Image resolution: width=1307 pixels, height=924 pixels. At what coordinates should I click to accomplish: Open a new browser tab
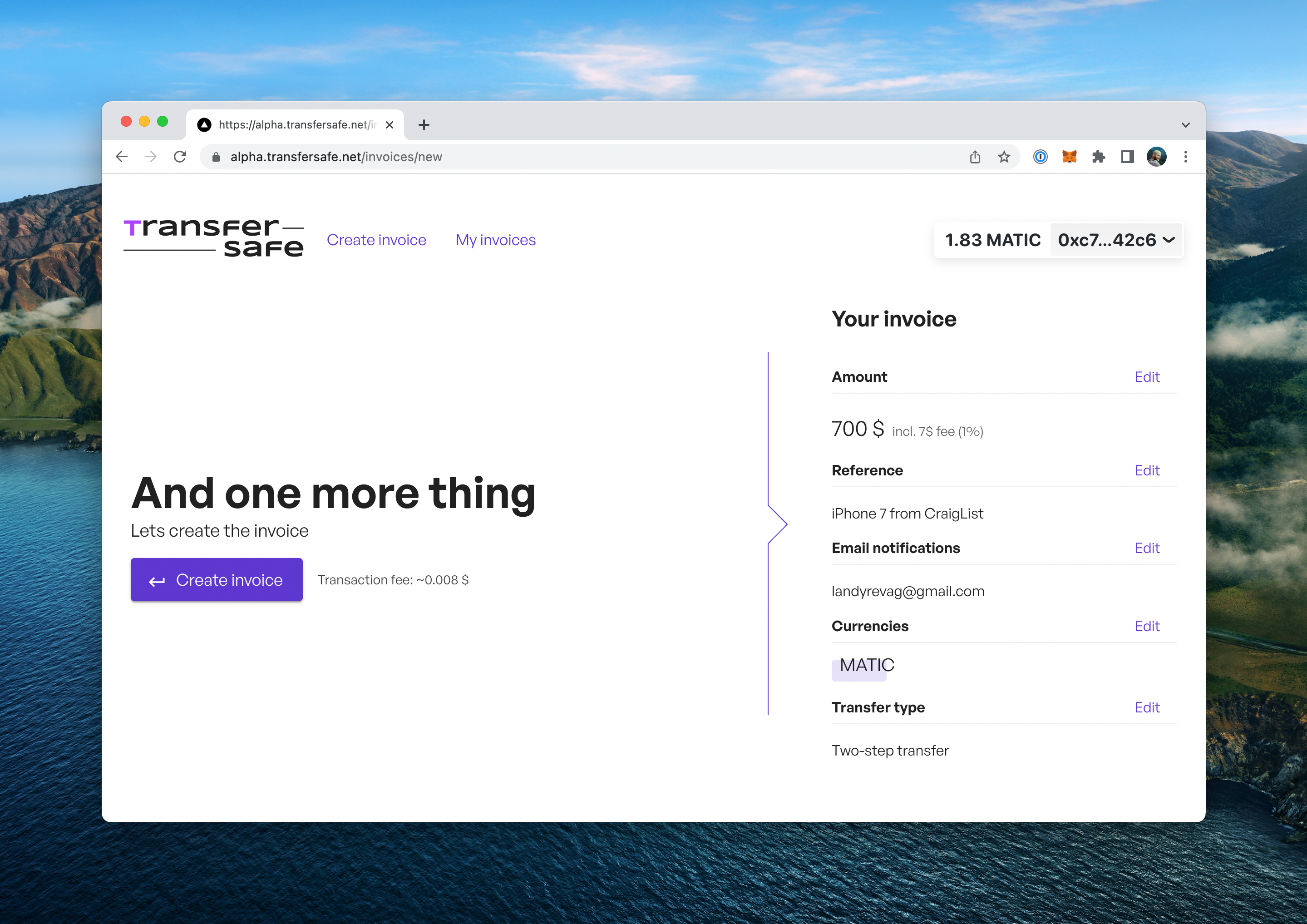(x=424, y=125)
